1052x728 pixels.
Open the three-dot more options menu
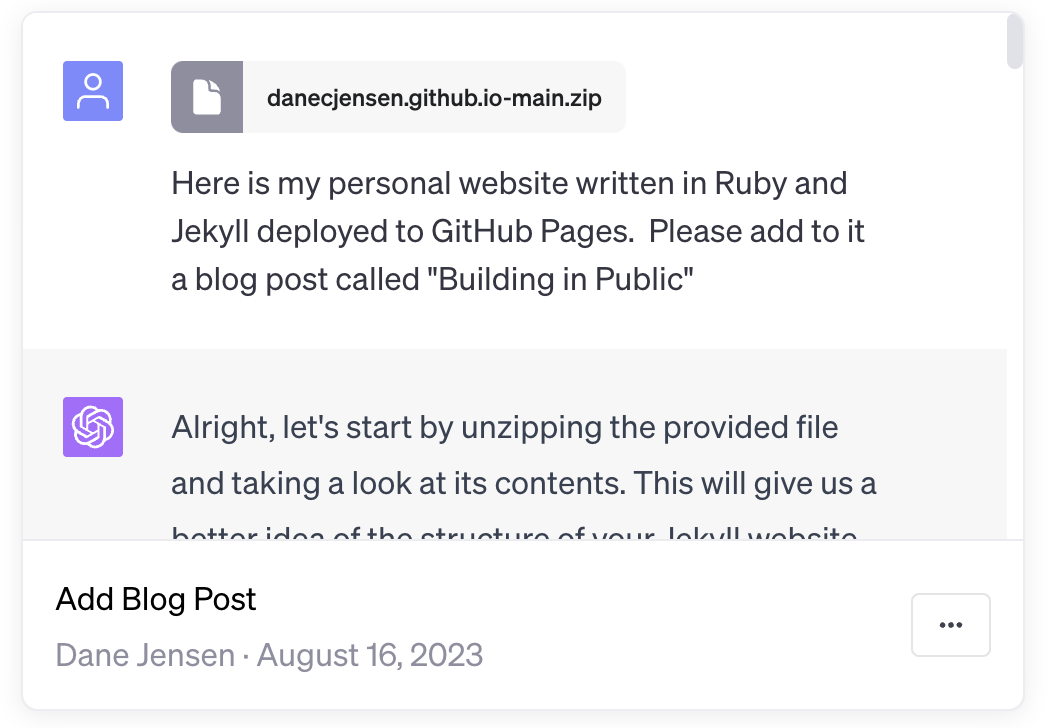click(x=951, y=625)
